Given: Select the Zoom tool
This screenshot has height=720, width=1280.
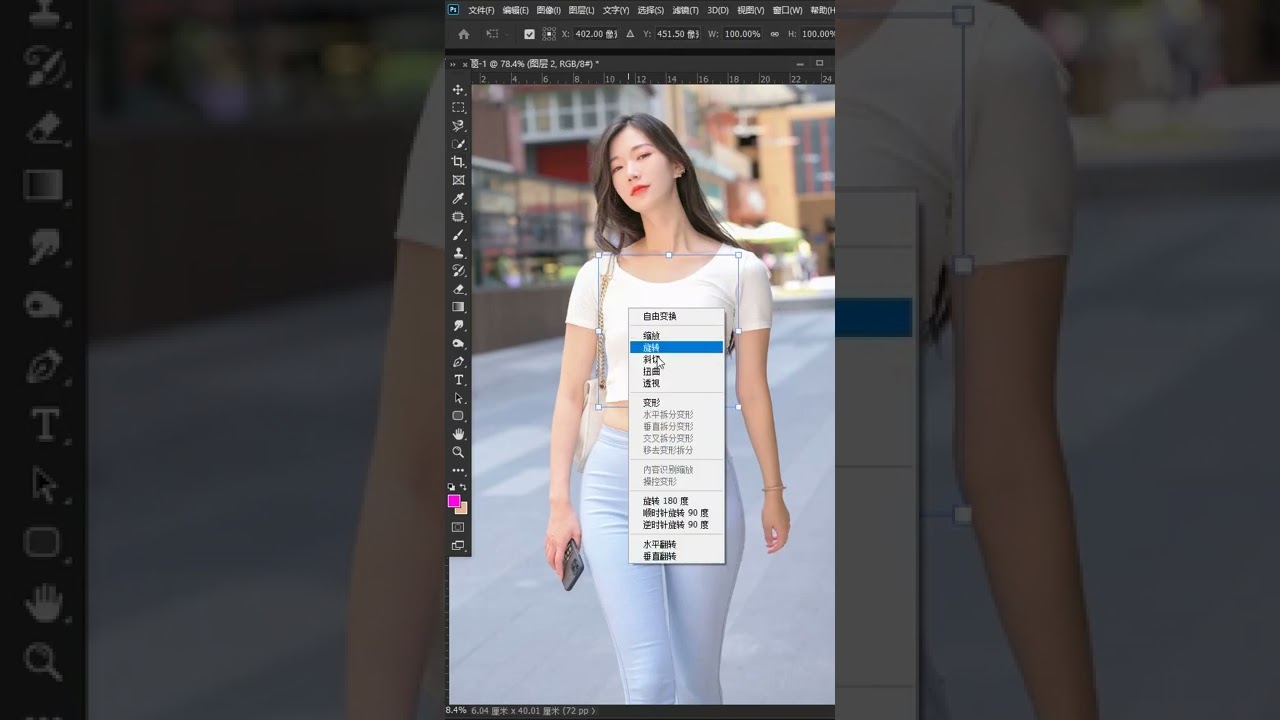Looking at the screenshot, I should 458,452.
